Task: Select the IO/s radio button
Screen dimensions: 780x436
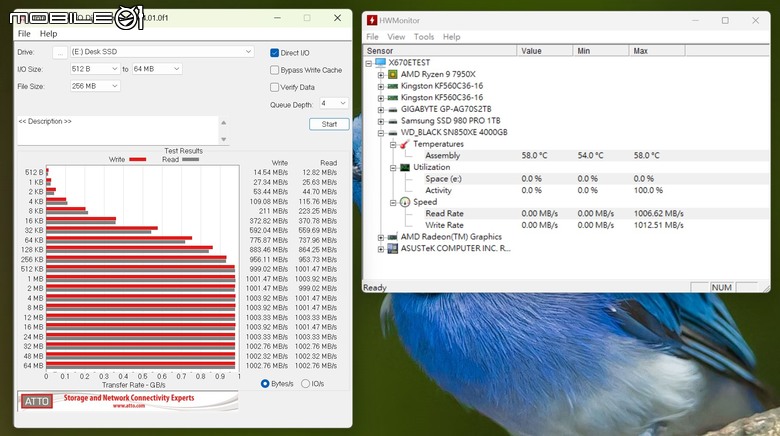Action: point(305,384)
